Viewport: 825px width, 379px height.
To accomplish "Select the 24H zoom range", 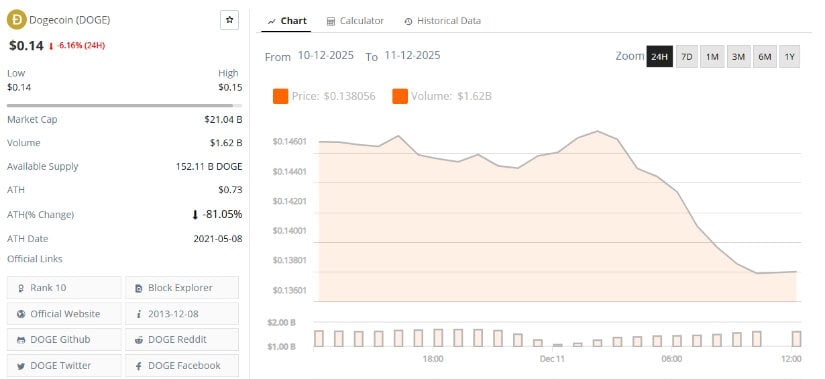I will 659,57.
